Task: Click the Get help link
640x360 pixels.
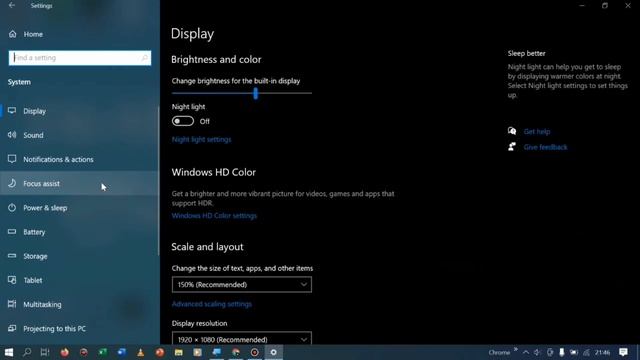Action: coord(537,131)
